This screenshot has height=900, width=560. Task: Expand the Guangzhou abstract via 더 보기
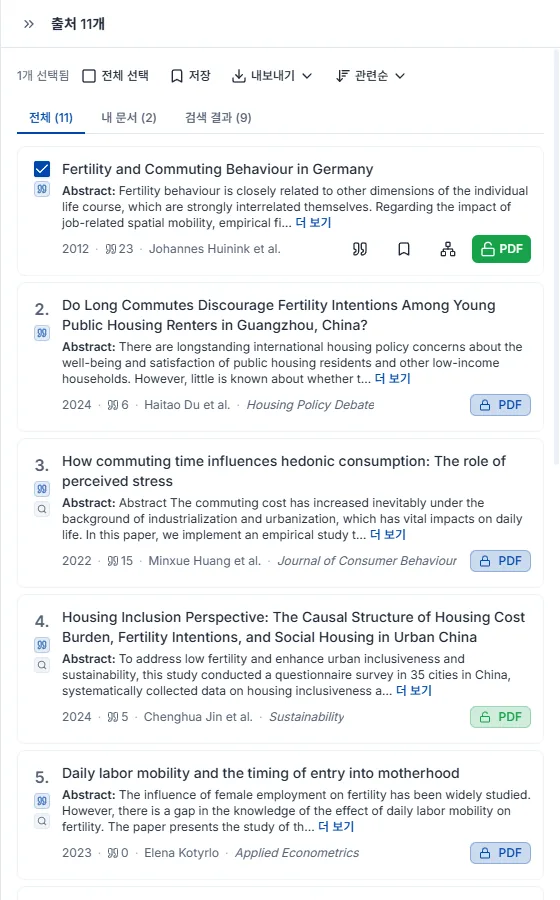[392, 379]
